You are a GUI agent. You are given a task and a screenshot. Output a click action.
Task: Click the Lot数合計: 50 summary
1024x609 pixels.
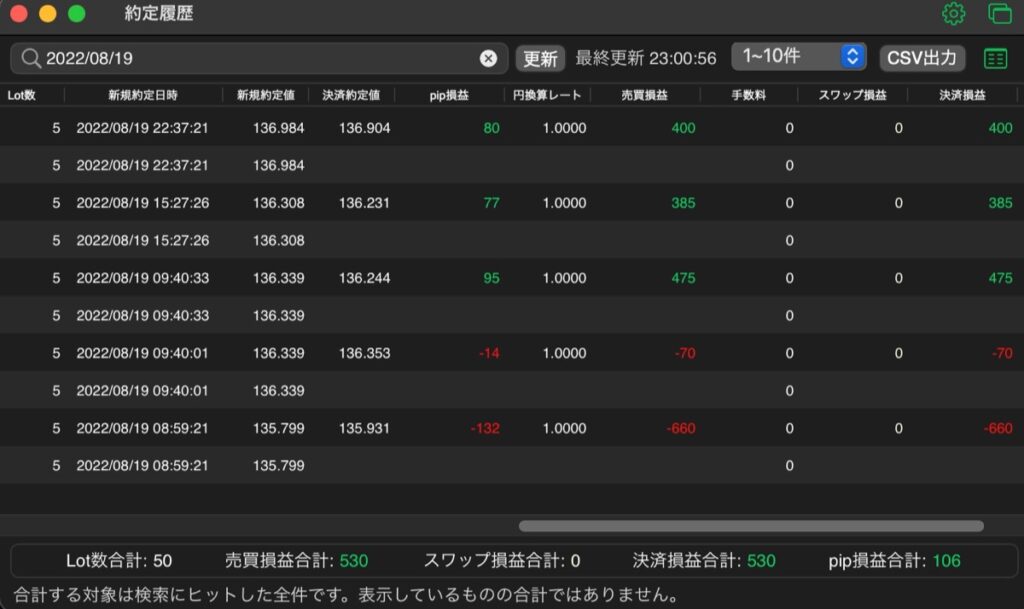(119, 561)
